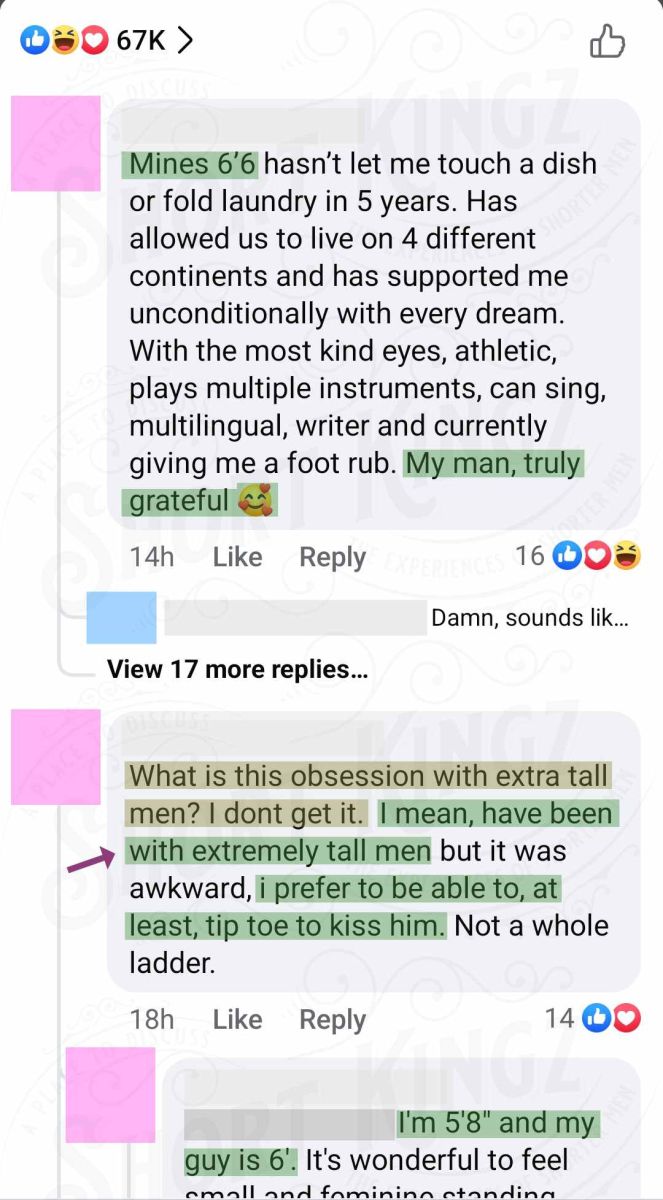Click the blue like reaction icon near 67K
The height and width of the screenshot is (1200, 663).
coord(34,40)
